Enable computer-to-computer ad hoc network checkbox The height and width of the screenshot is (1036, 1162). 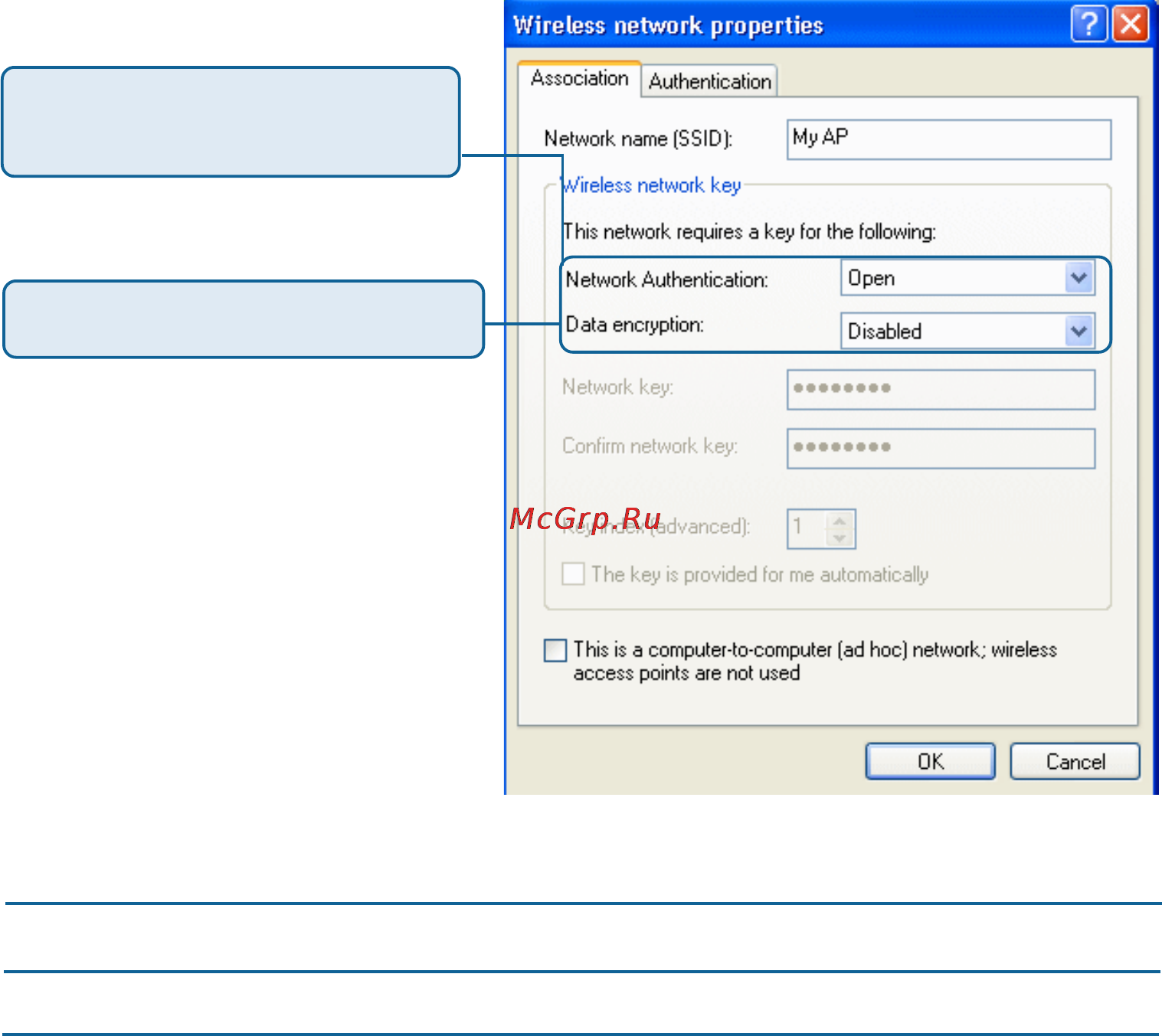pos(555,650)
